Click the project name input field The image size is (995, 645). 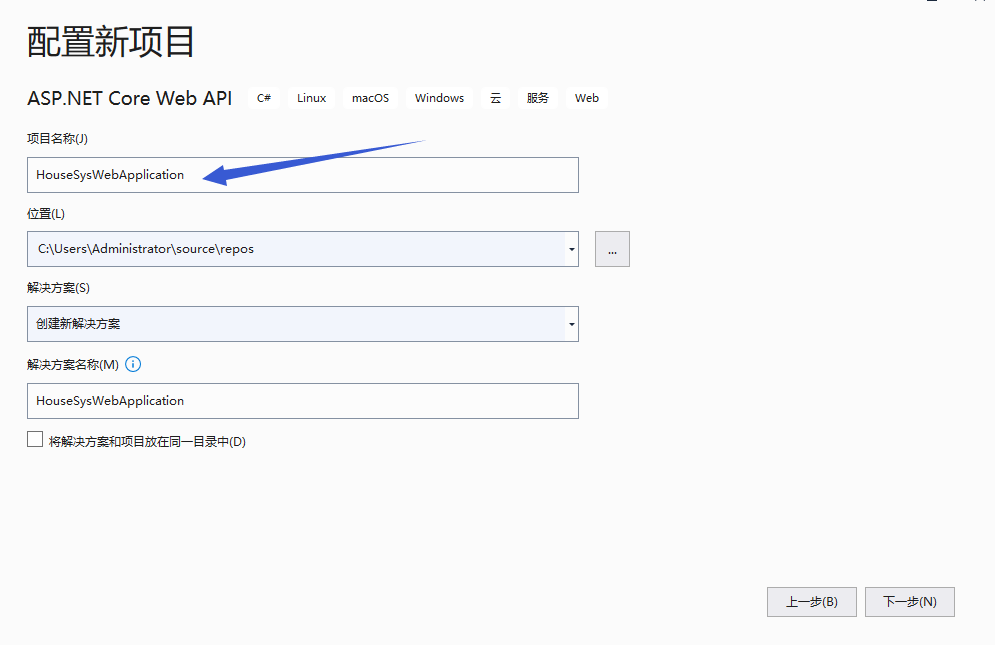point(303,175)
